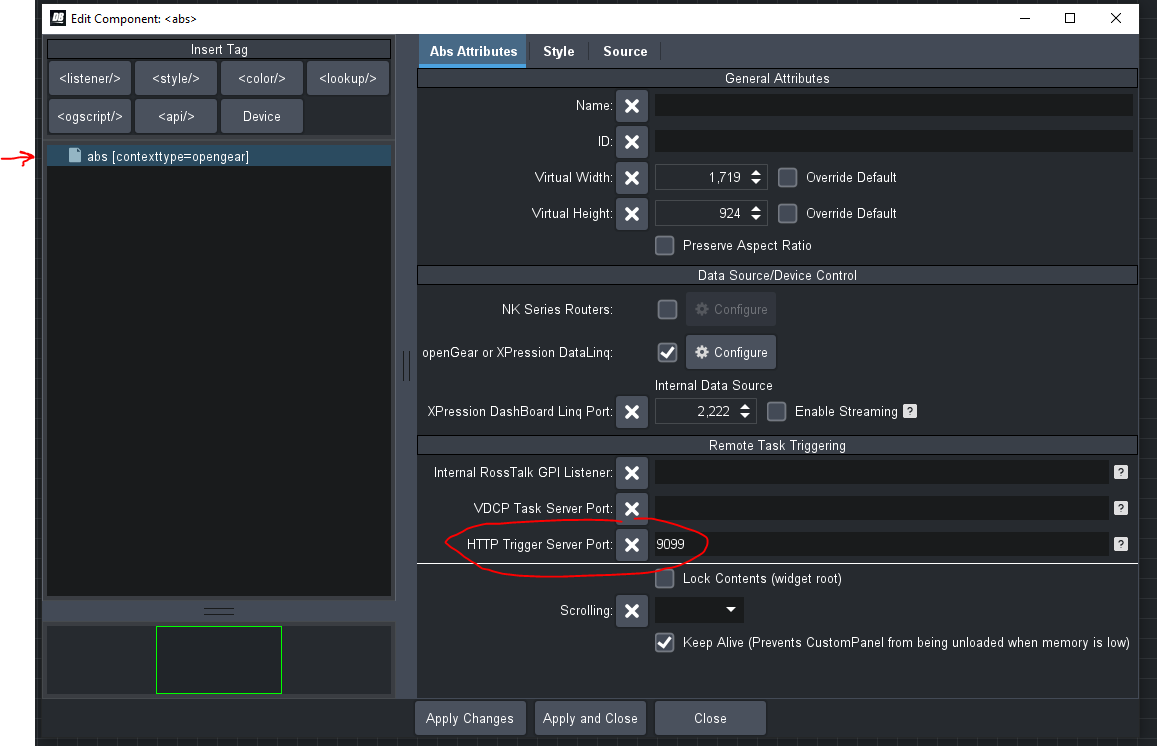
Task: Clear Internal RossTalk GPI Listener with X button
Action: click(632, 472)
